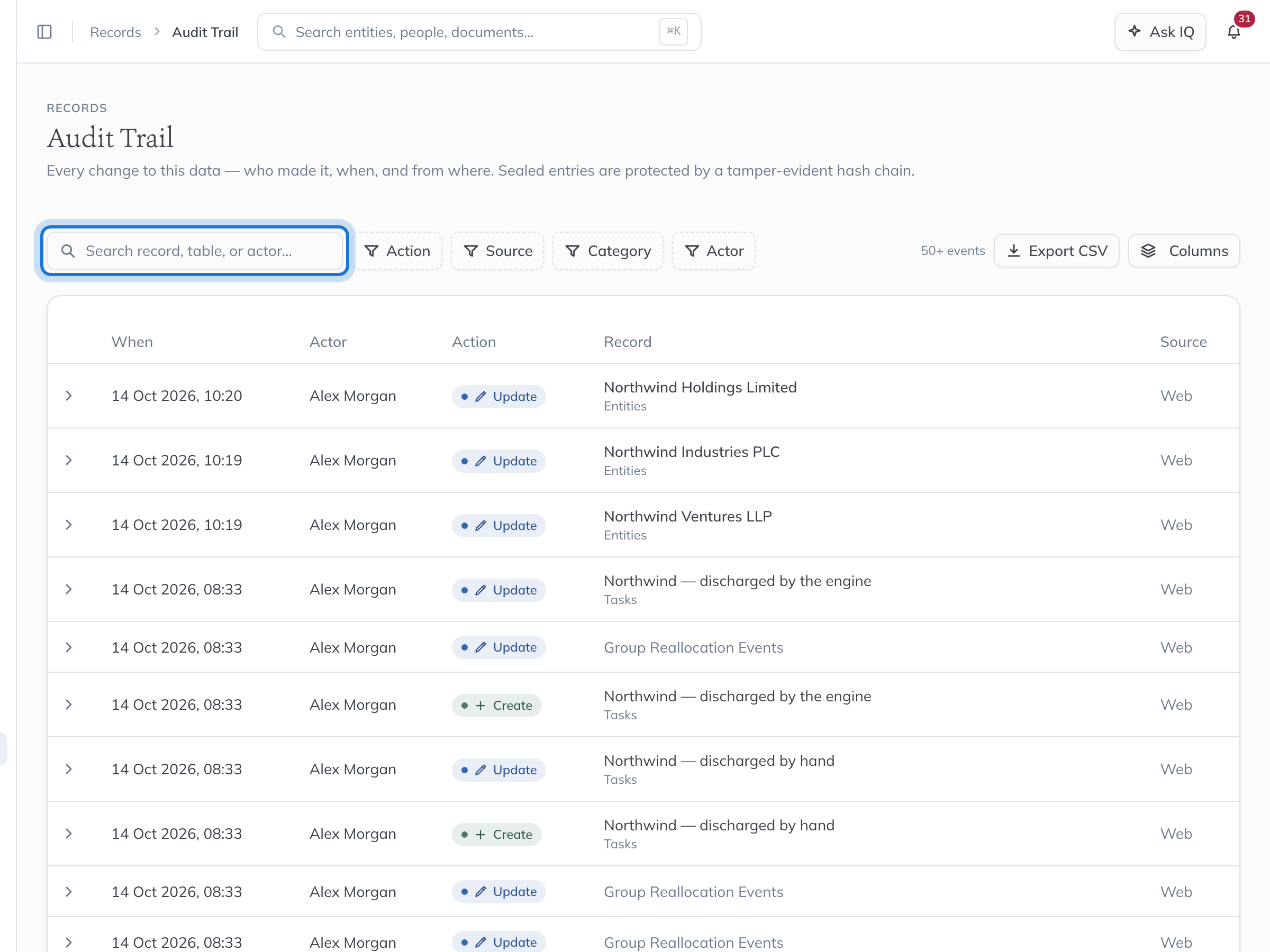
Task: Click the search magnifier icon in top bar
Action: [279, 32]
